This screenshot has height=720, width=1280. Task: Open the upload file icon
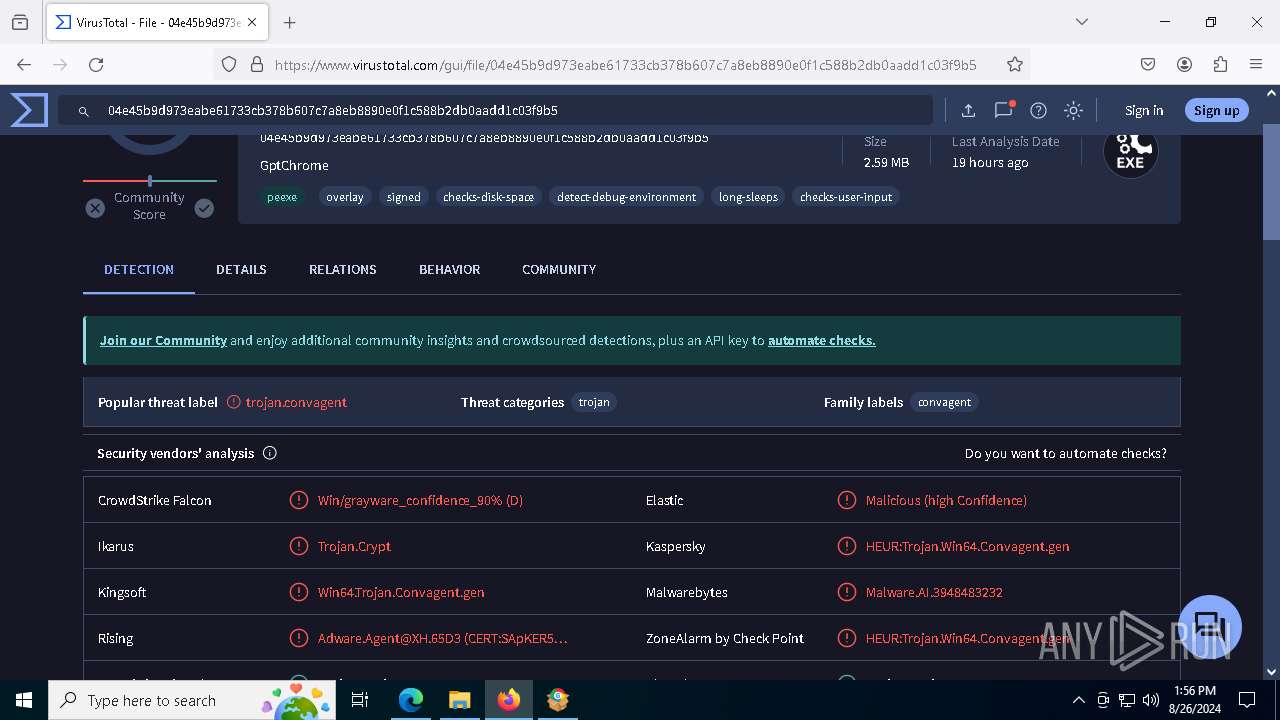point(968,111)
